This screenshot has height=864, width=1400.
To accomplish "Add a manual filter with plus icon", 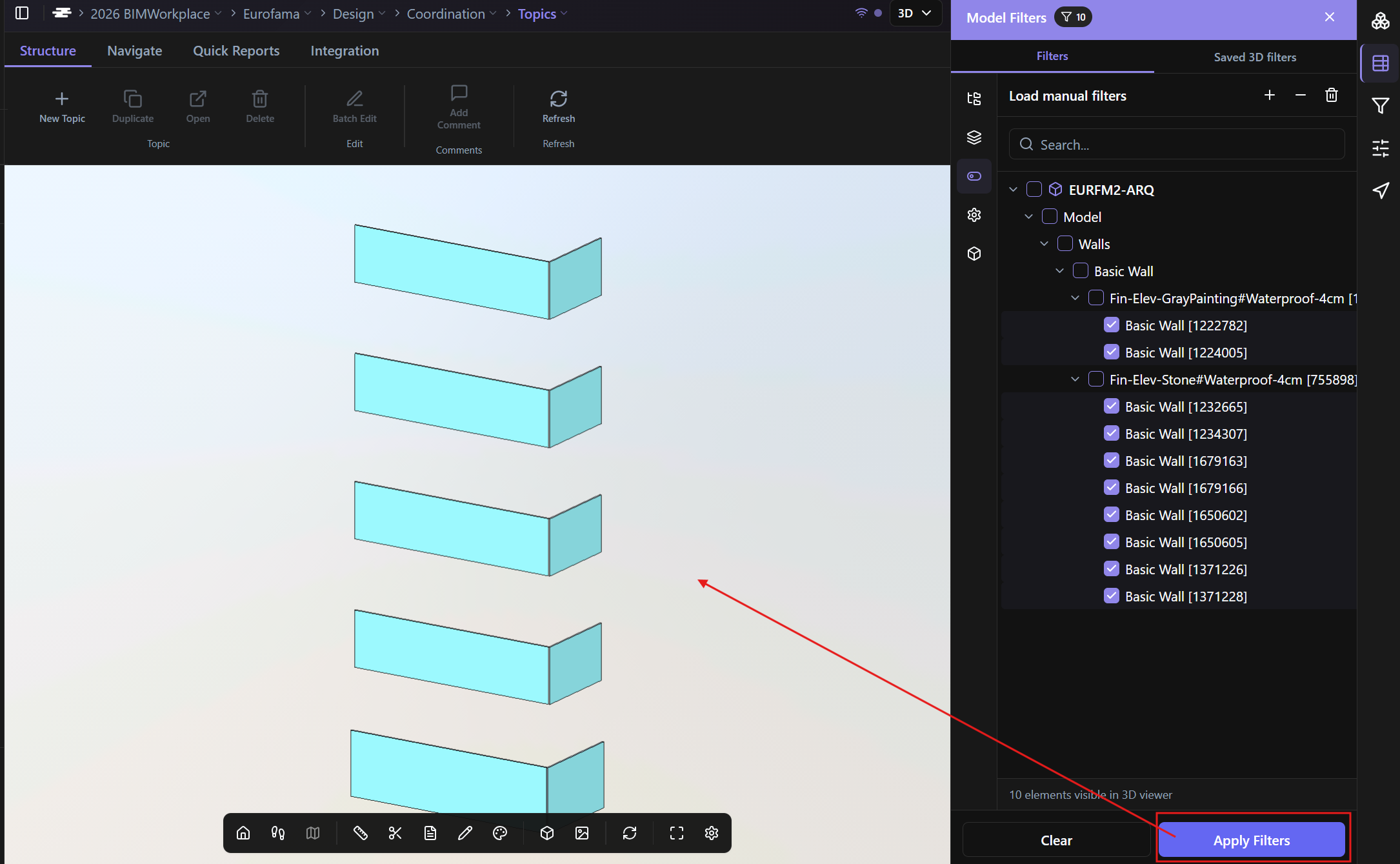I will [1270, 95].
